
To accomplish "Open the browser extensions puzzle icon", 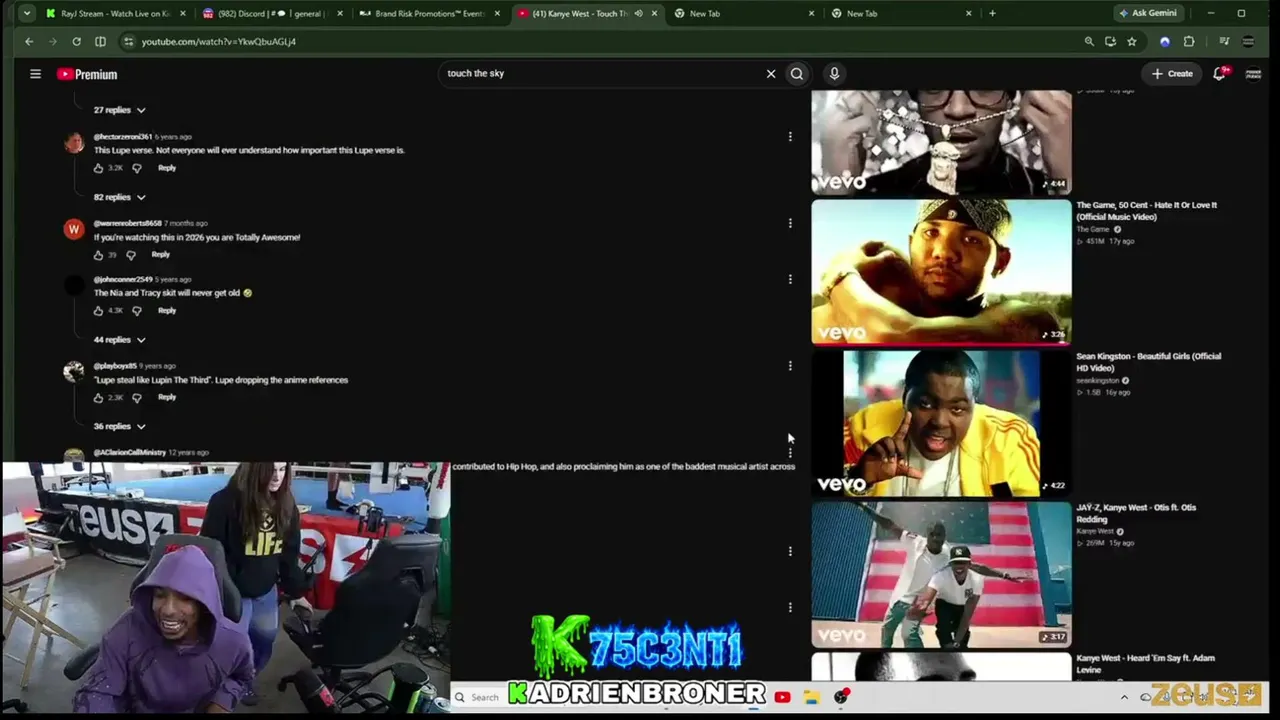I will 1189,42.
